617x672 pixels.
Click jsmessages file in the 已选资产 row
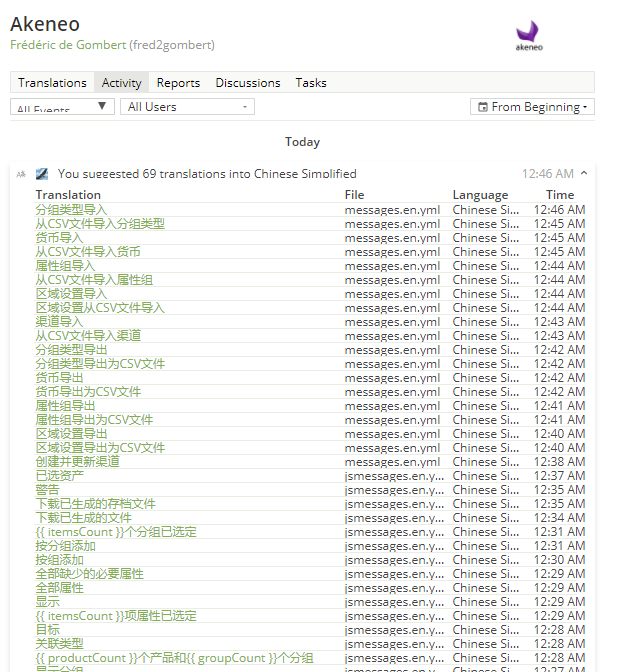tap(394, 476)
